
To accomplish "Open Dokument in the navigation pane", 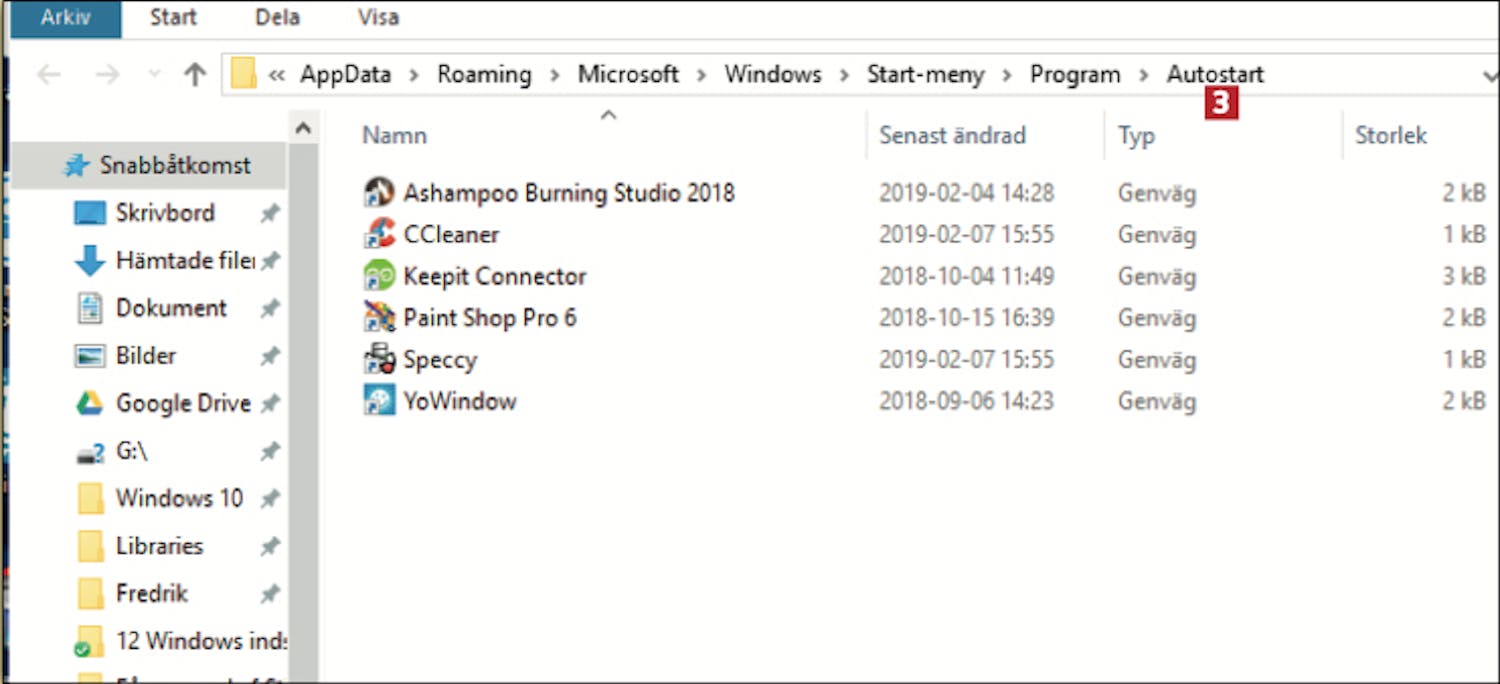I will pos(171,308).
